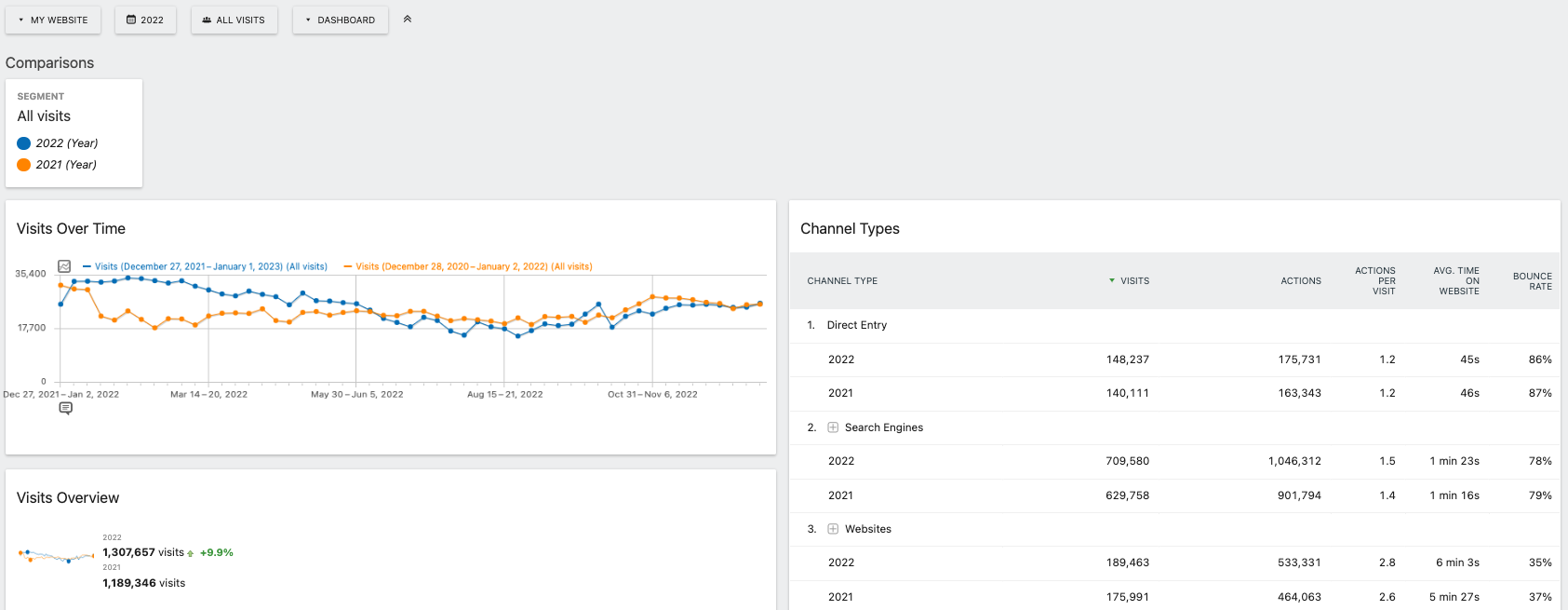Open the 2022 date period picker
1568x610 pixels.
click(x=145, y=20)
